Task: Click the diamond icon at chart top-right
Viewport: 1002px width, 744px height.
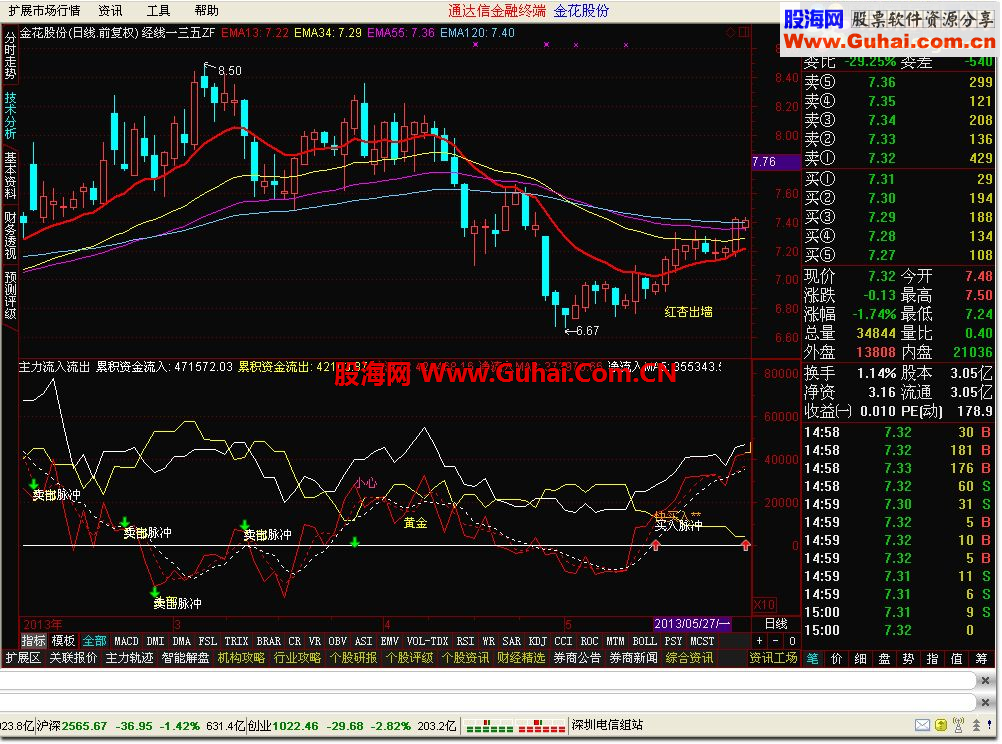Action: 730,32
